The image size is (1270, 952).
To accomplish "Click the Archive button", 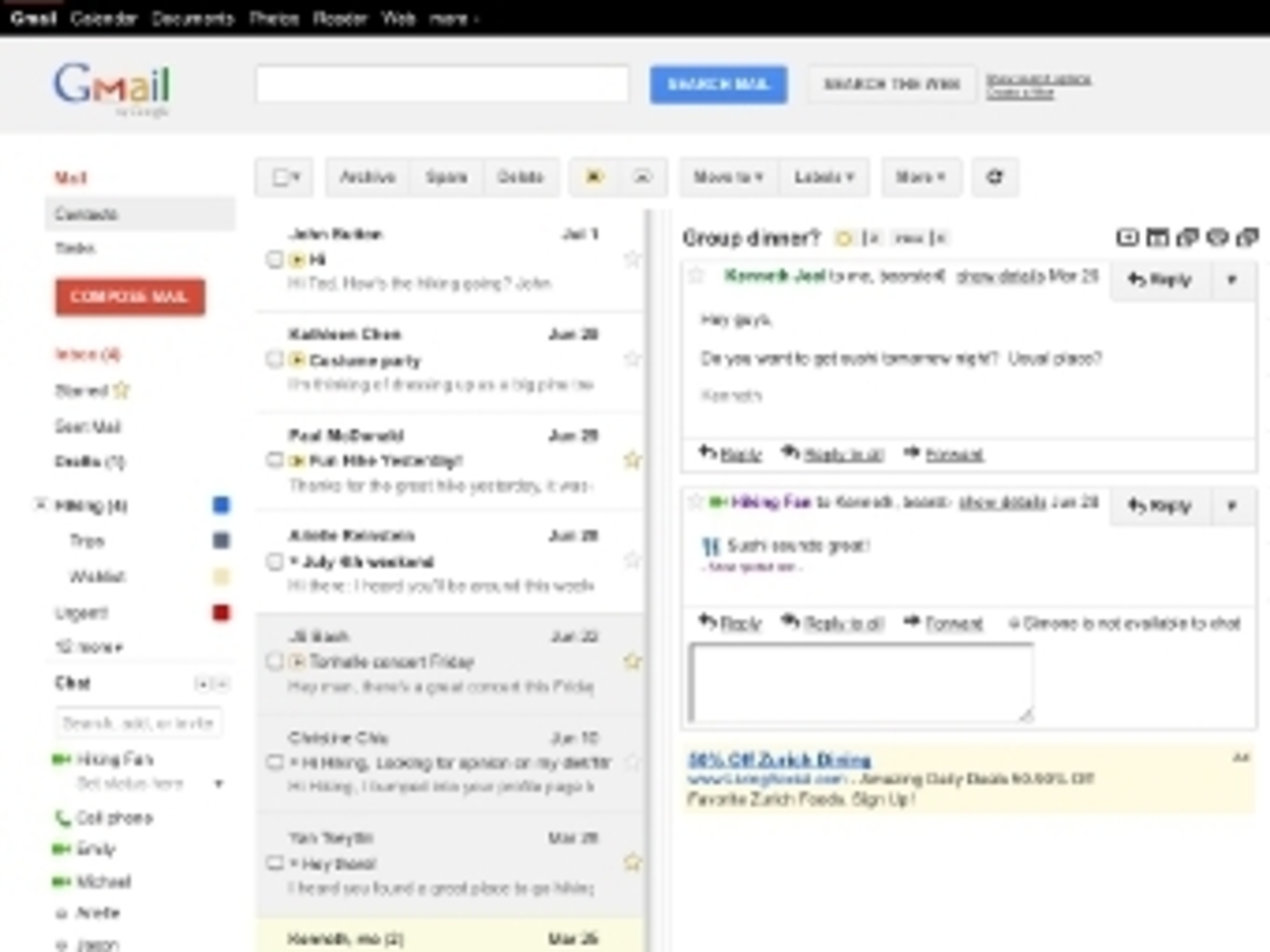I will click(368, 178).
